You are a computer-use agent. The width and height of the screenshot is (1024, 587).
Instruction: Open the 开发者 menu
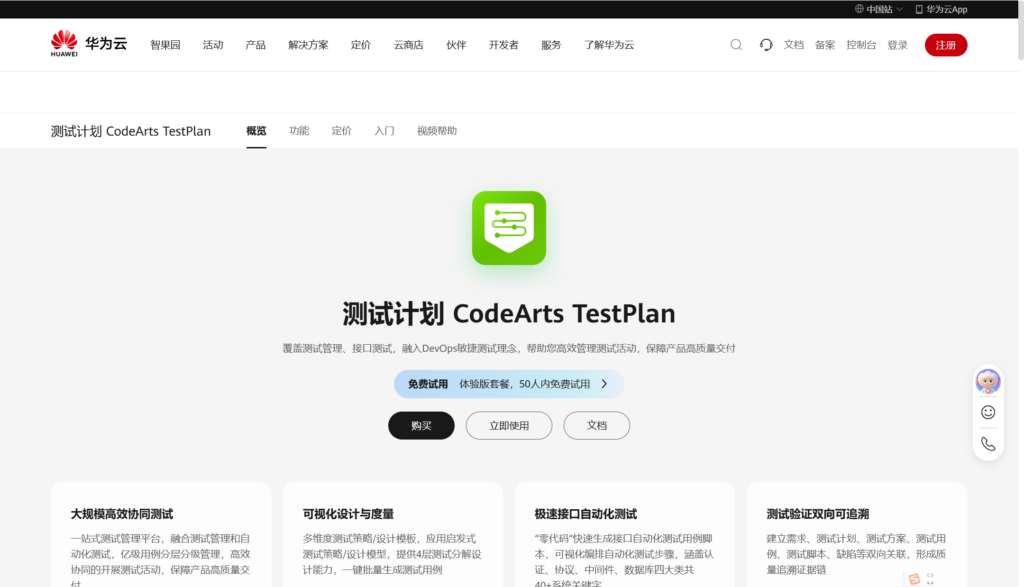click(x=504, y=45)
